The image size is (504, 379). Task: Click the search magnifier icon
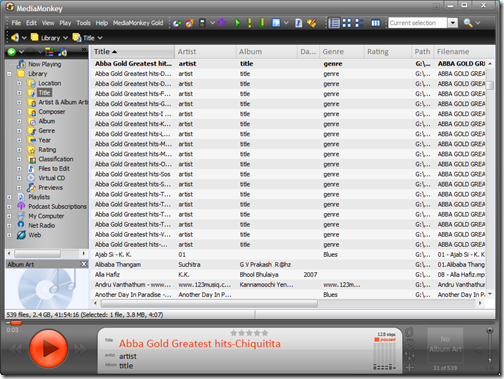[468, 23]
